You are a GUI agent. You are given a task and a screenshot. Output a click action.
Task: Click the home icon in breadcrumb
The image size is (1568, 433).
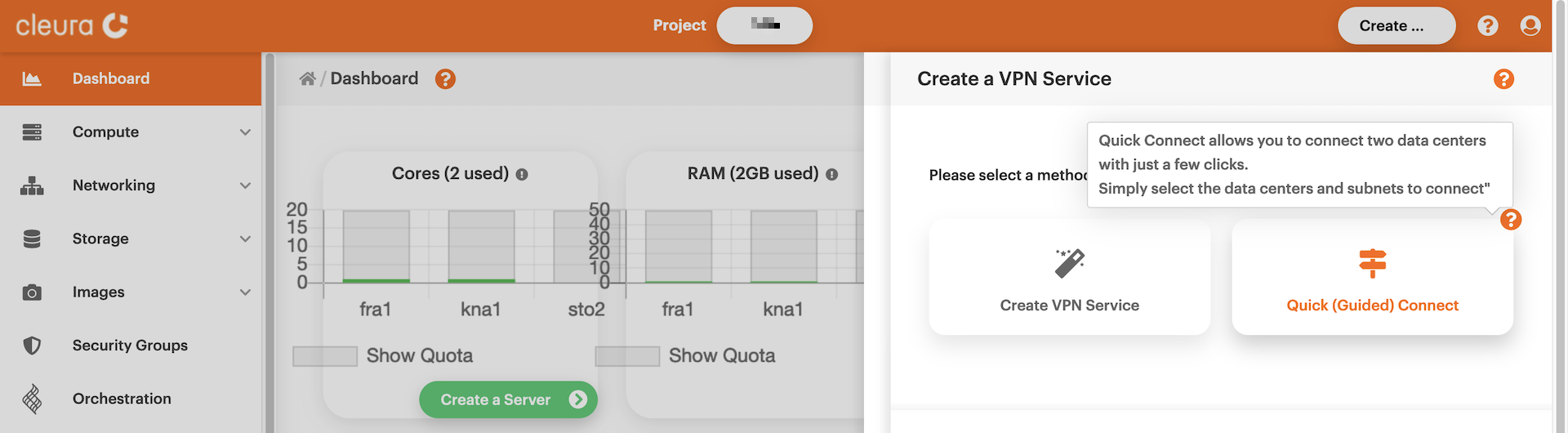(307, 78)
